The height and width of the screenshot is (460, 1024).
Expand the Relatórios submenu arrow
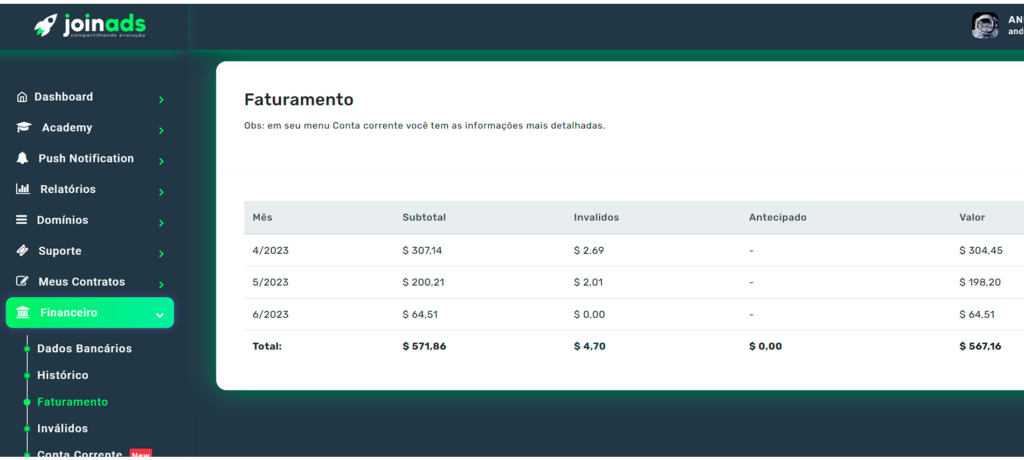161,191
